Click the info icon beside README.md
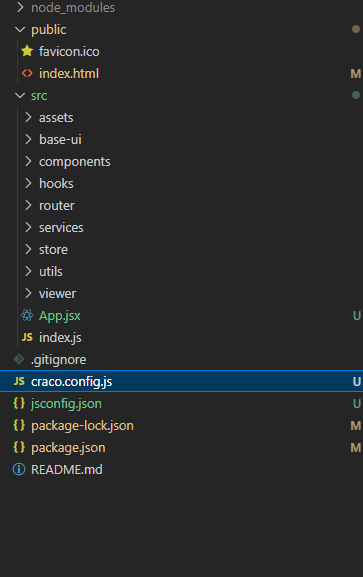Image resolution: width=363 pixels, height=577 pixels. click(x=19, y=469)
